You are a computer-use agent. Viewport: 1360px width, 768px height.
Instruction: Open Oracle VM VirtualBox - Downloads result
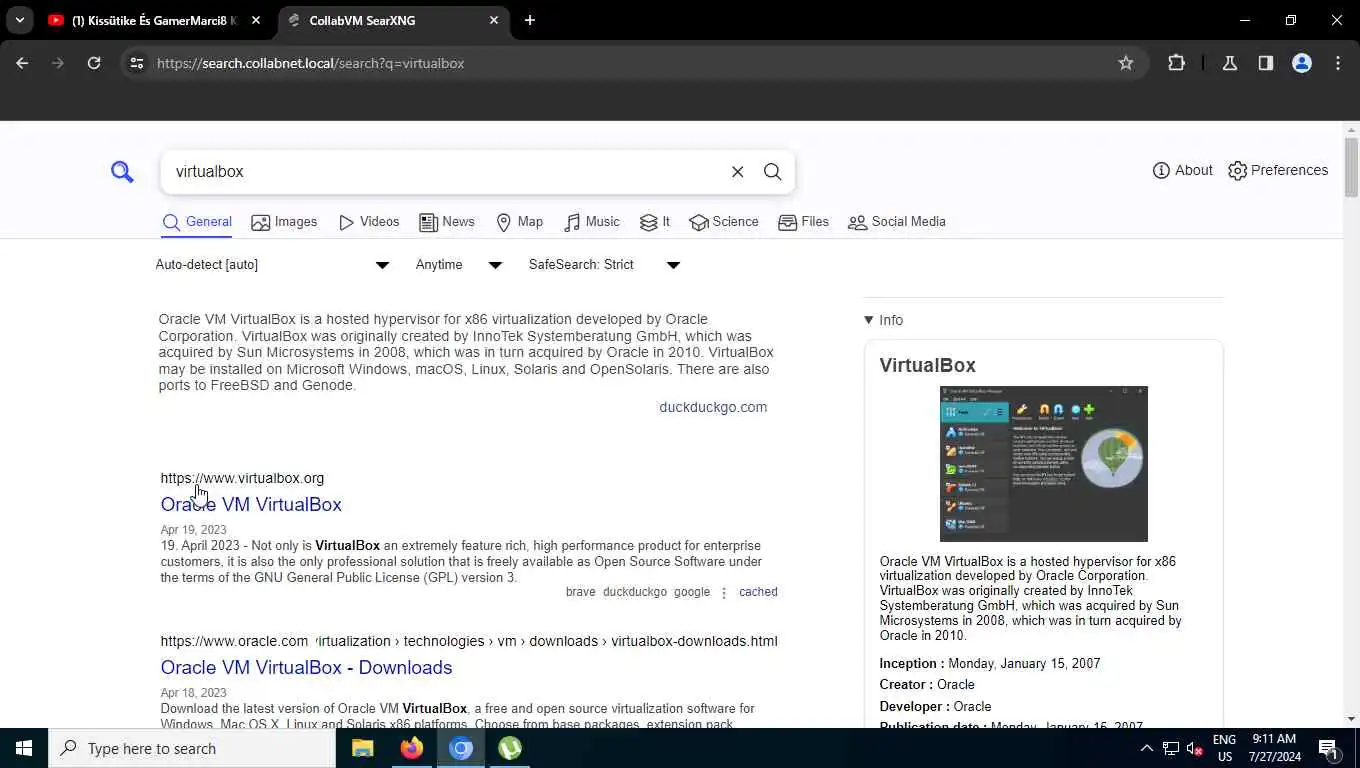tap(306, 667)
